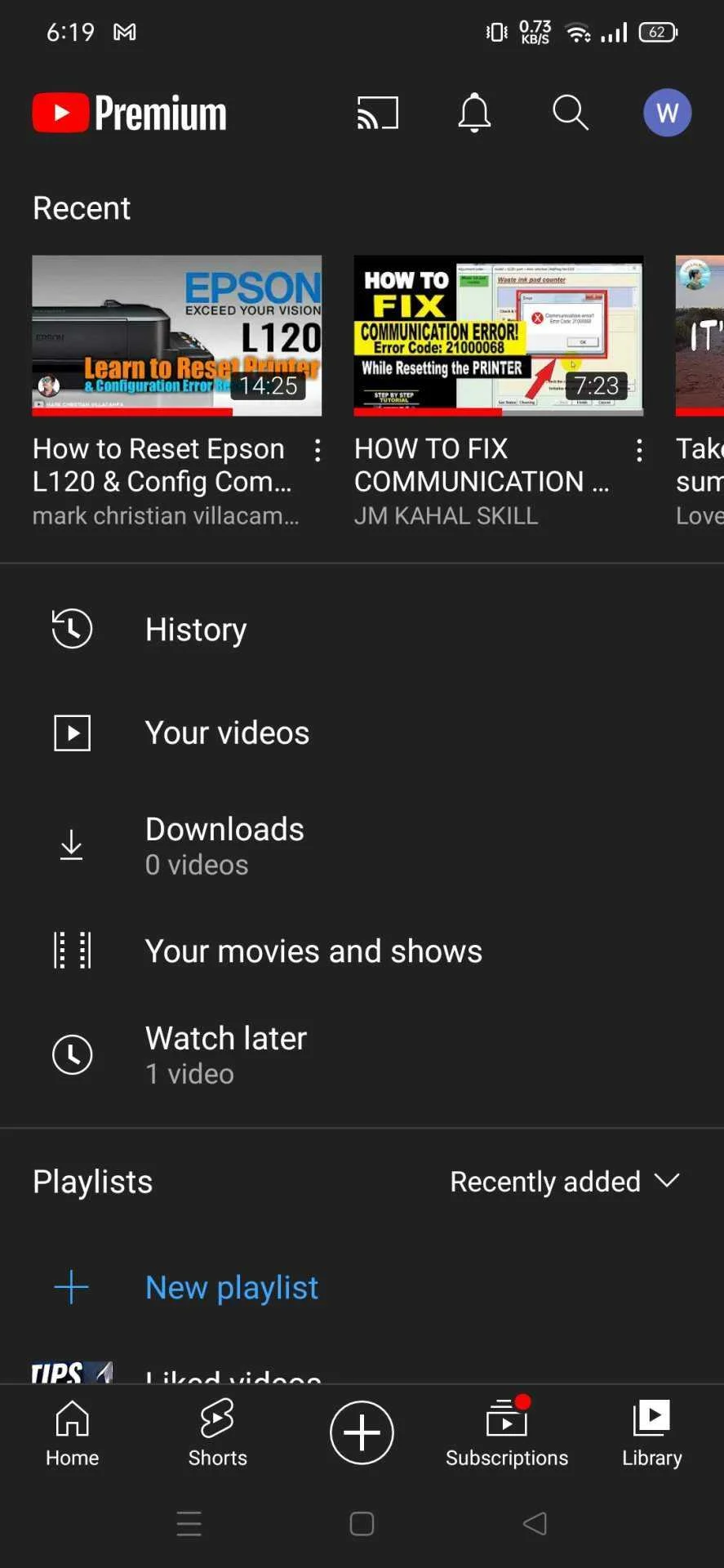Open Watch later playlist
Screen dimensions: 724x1568
pyautogui.click(x=362, y=1055)
